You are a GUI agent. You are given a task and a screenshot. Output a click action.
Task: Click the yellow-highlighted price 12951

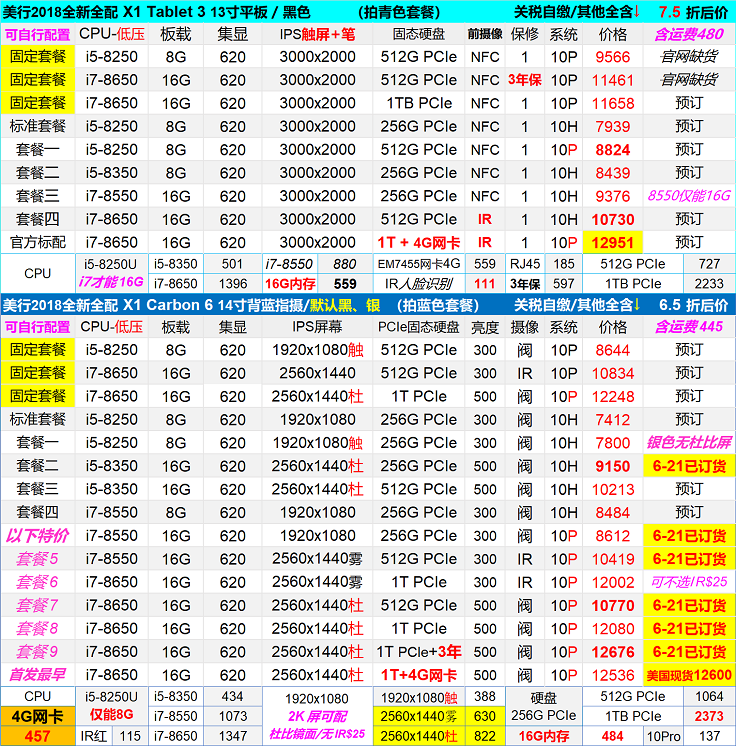tap(612, 243)
